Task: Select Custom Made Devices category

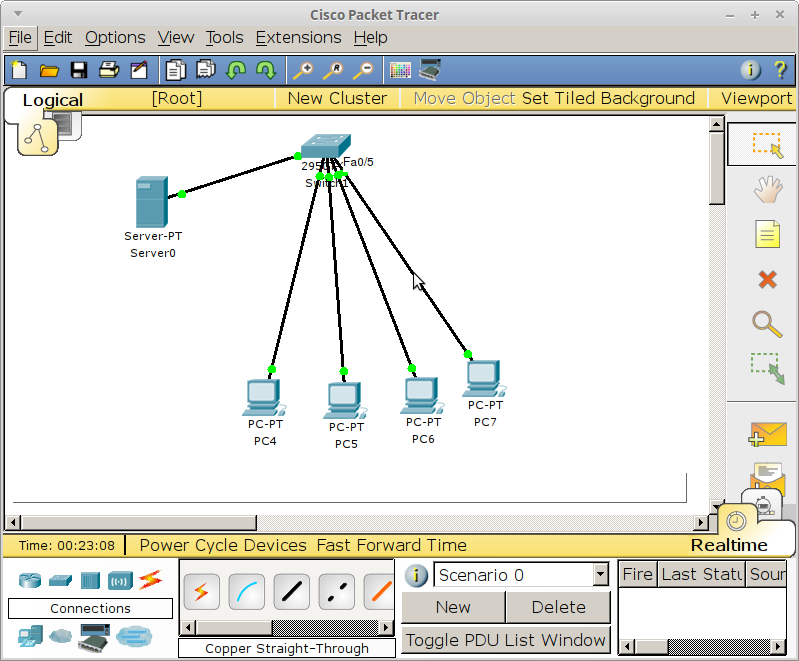Action: pos(94,637)
